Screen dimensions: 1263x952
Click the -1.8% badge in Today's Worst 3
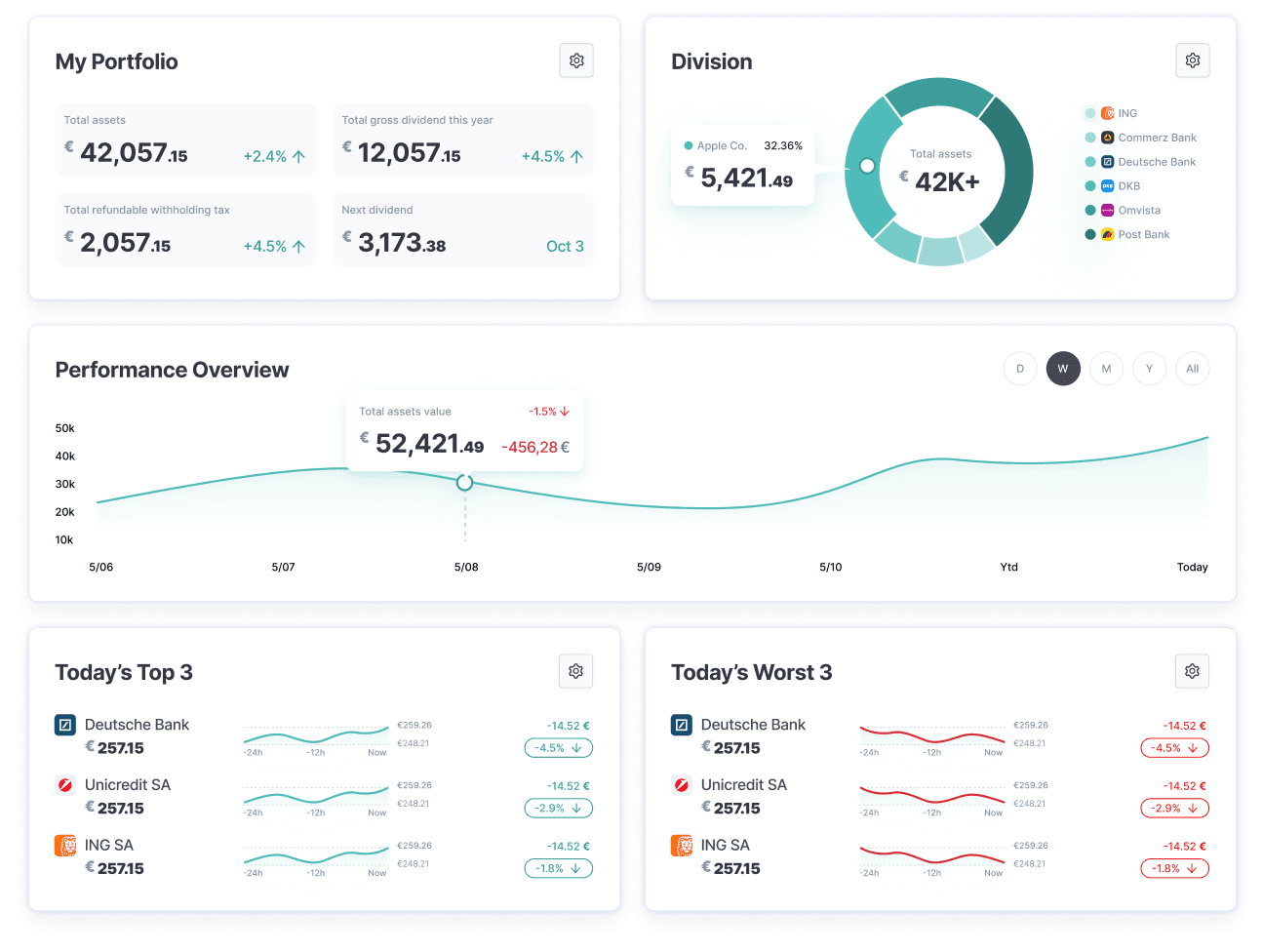point(1174,868)
